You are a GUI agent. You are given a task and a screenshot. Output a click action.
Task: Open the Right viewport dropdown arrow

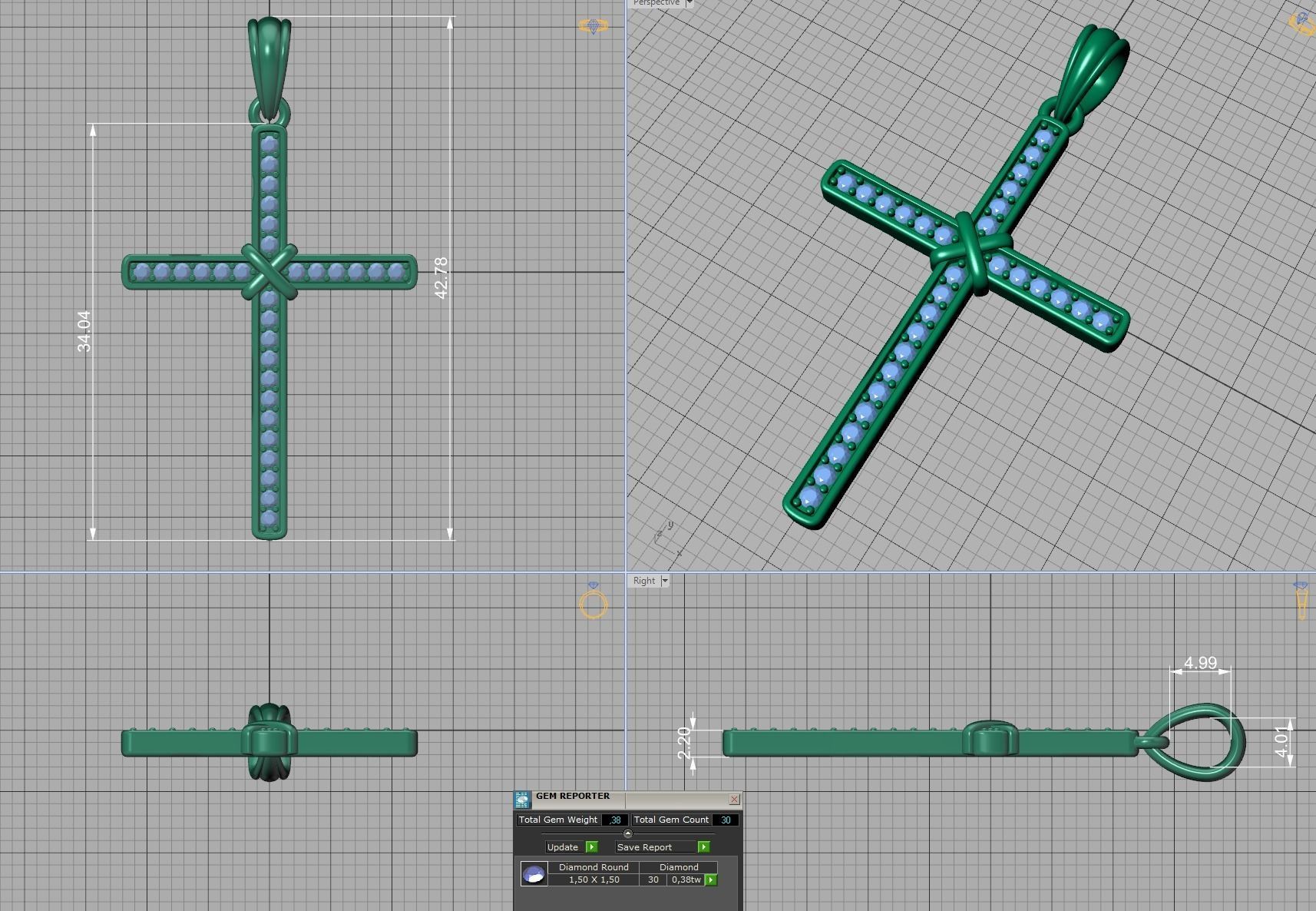(665, 581)
